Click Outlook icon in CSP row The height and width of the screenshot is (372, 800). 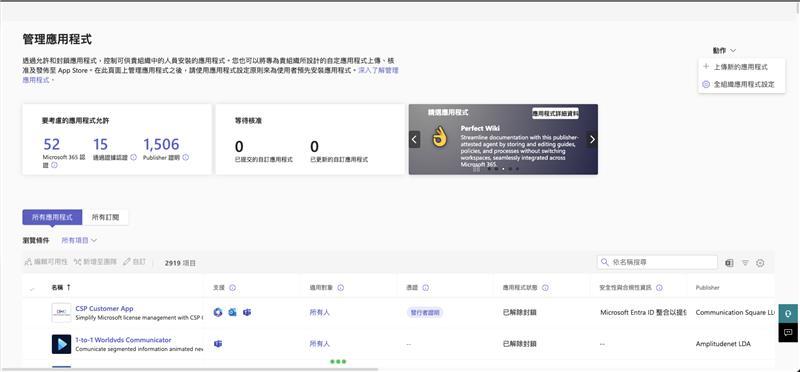[x=233, y=312]
